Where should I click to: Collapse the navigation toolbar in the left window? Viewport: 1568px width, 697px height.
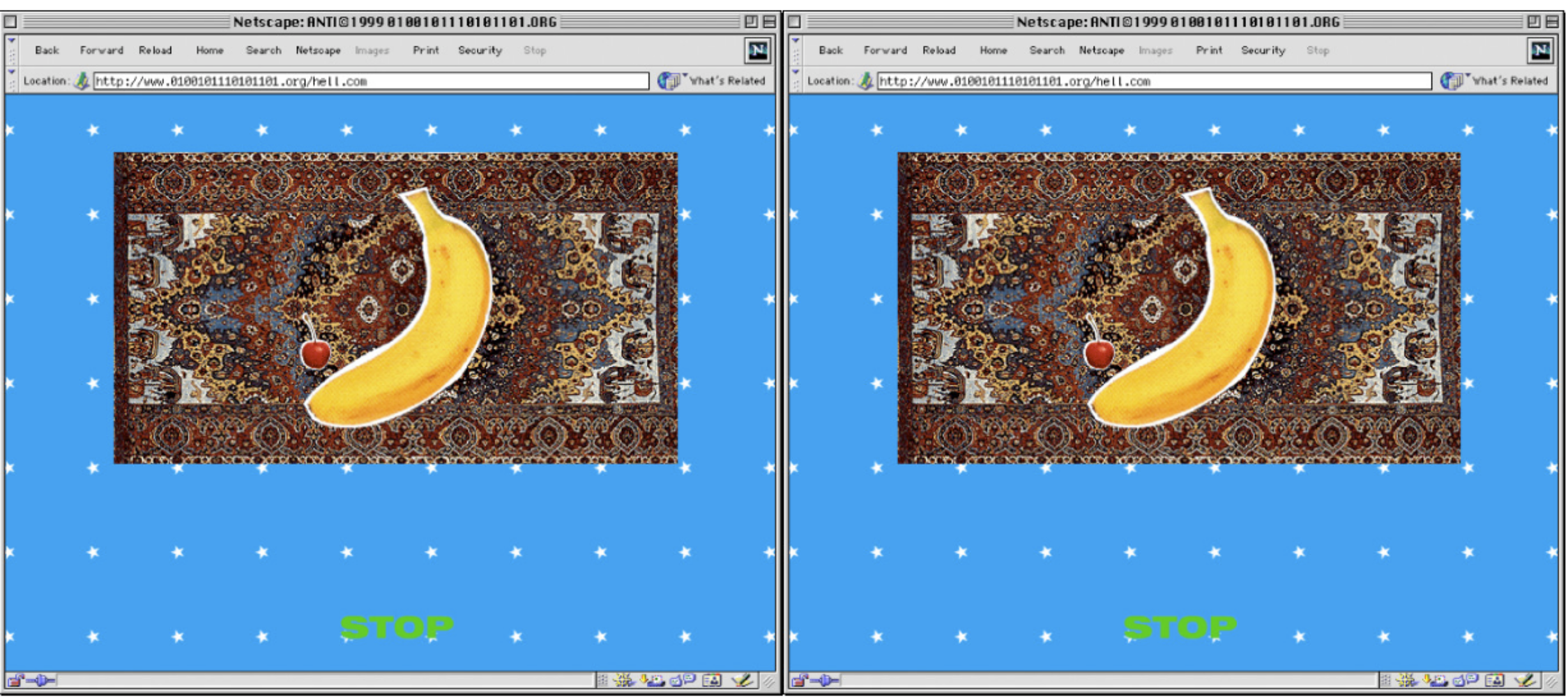[x=11, y=49]
